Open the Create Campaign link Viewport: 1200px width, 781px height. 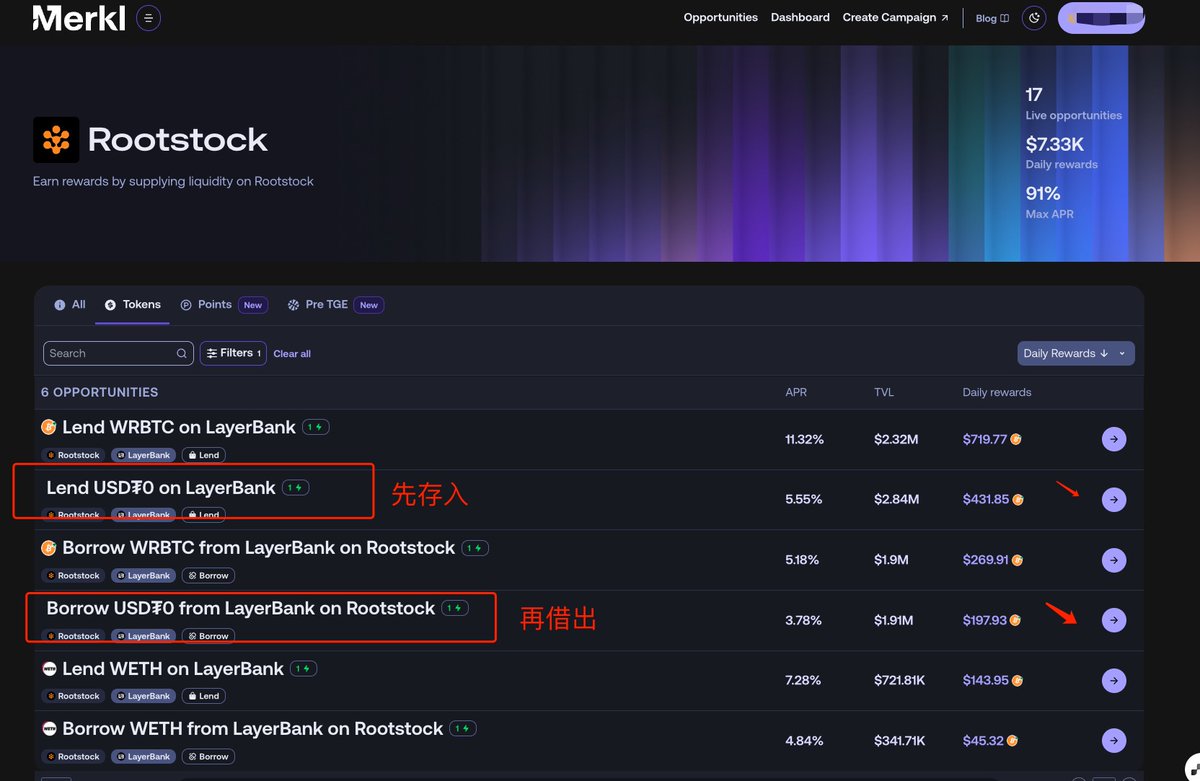[895, 18]
